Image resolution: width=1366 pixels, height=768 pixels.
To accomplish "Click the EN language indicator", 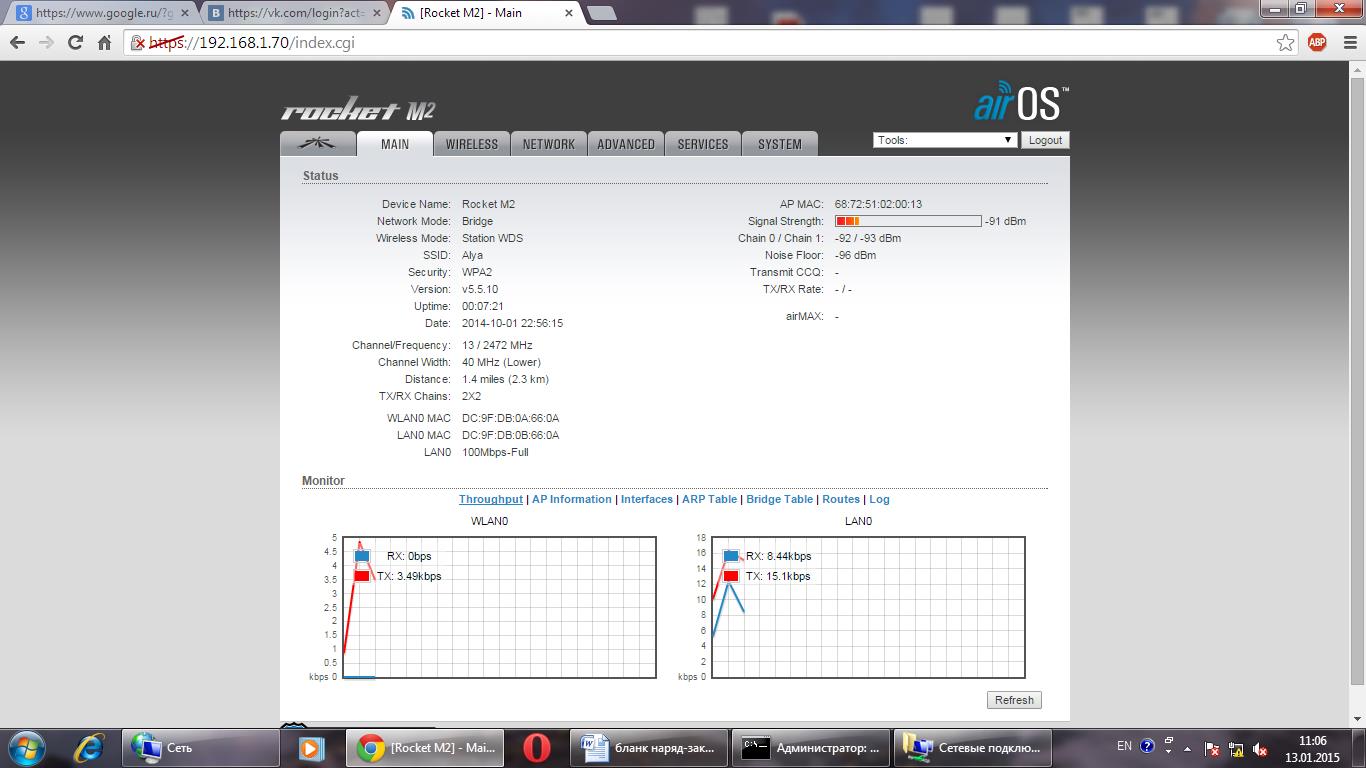I will click(1124, 746).
